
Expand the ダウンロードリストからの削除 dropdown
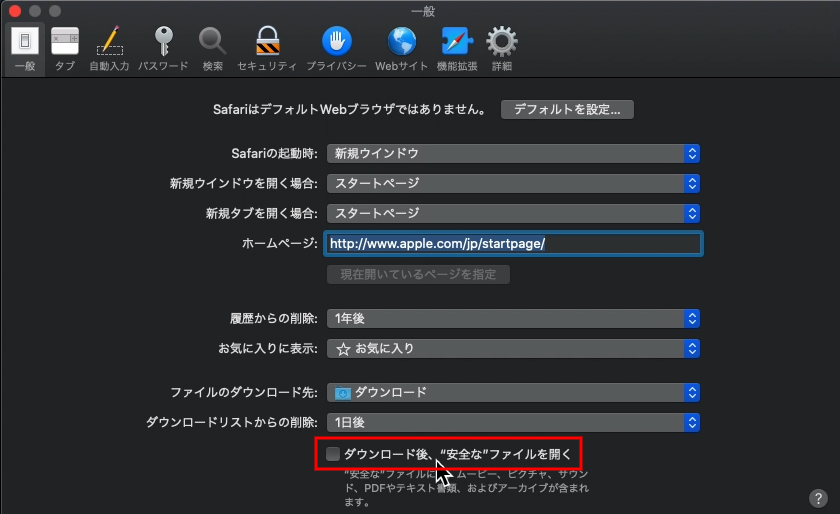click(513, 423)
